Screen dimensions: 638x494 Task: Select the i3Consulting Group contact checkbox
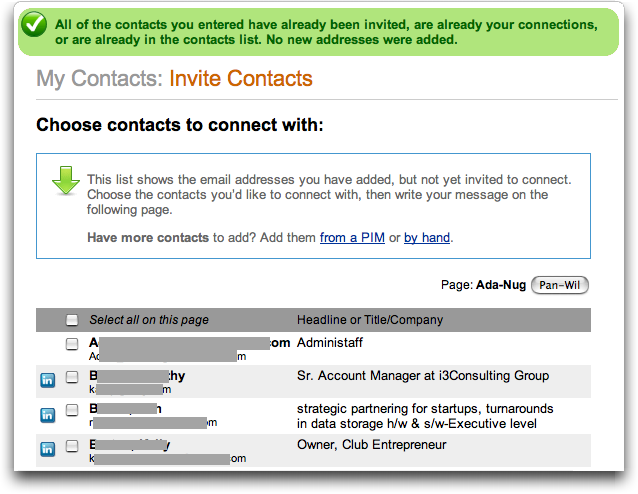[x=72, y=377]
